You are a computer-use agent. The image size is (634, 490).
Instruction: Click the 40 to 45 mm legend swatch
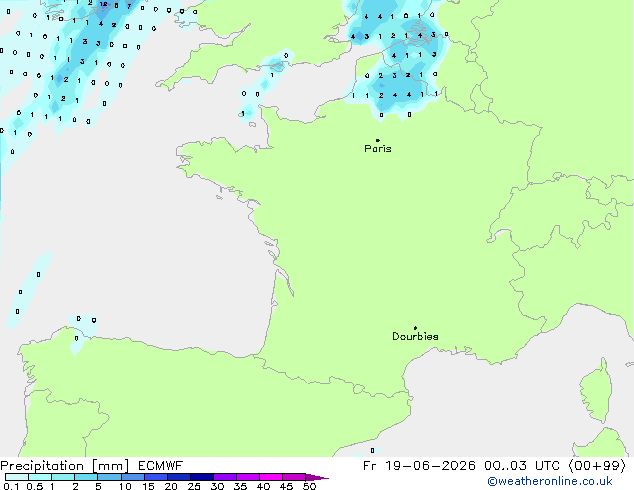point(271,477)
